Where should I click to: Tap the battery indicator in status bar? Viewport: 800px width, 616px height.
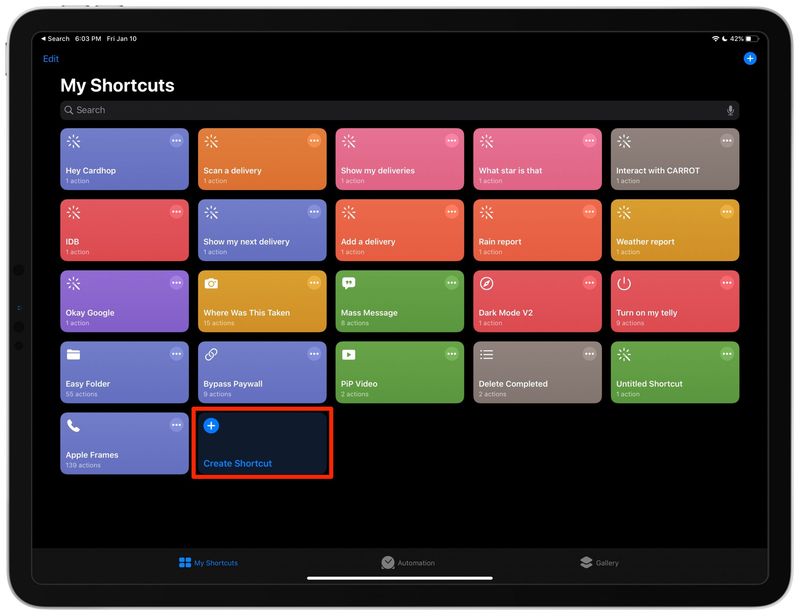[752, 39]
